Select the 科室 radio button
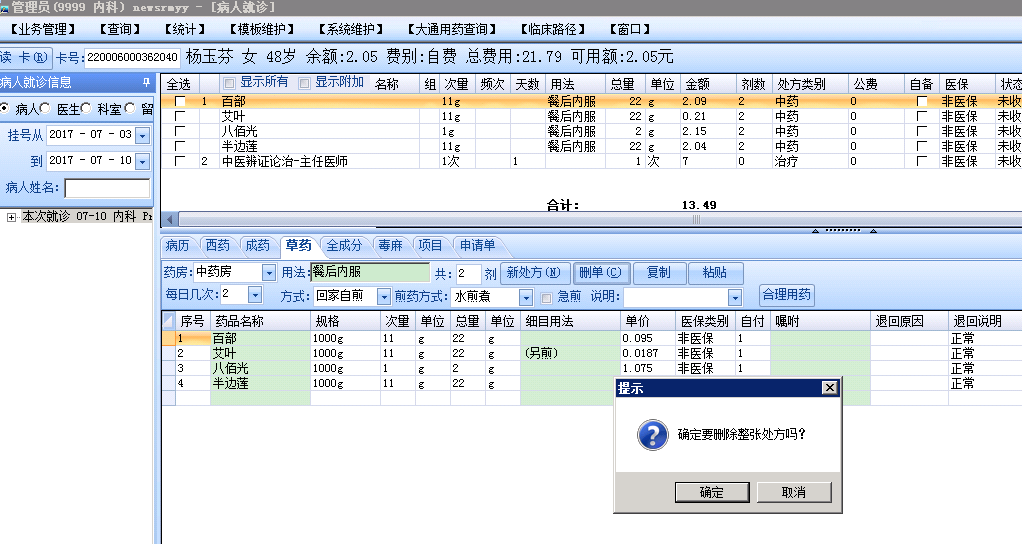This screenshot has height=544, width=1022. [85, 108]
